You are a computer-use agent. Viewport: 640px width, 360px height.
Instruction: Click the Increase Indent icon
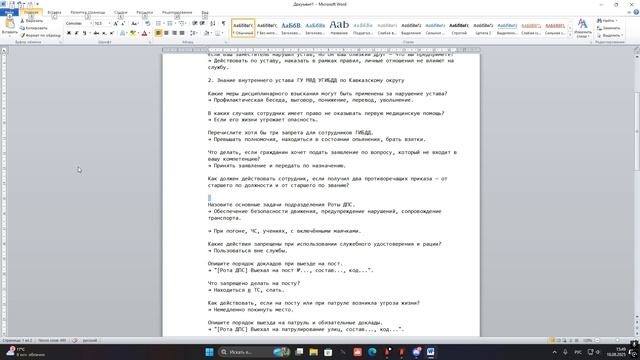click(202, 24)
